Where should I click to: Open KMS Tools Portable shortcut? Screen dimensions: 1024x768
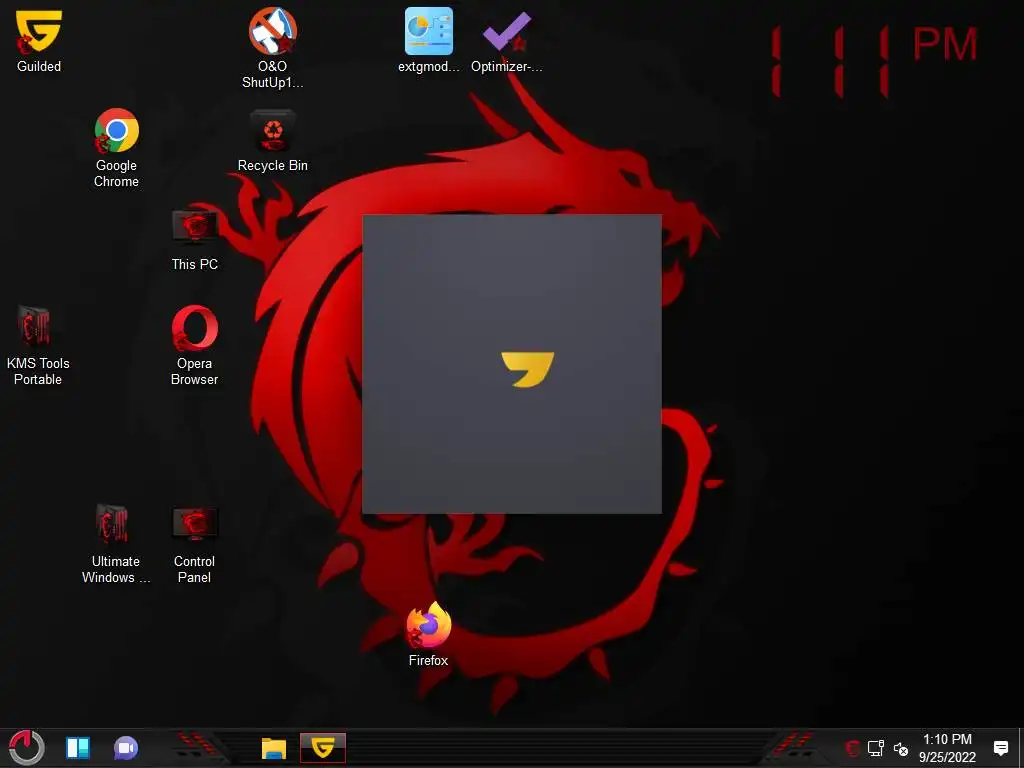(38, 345)
